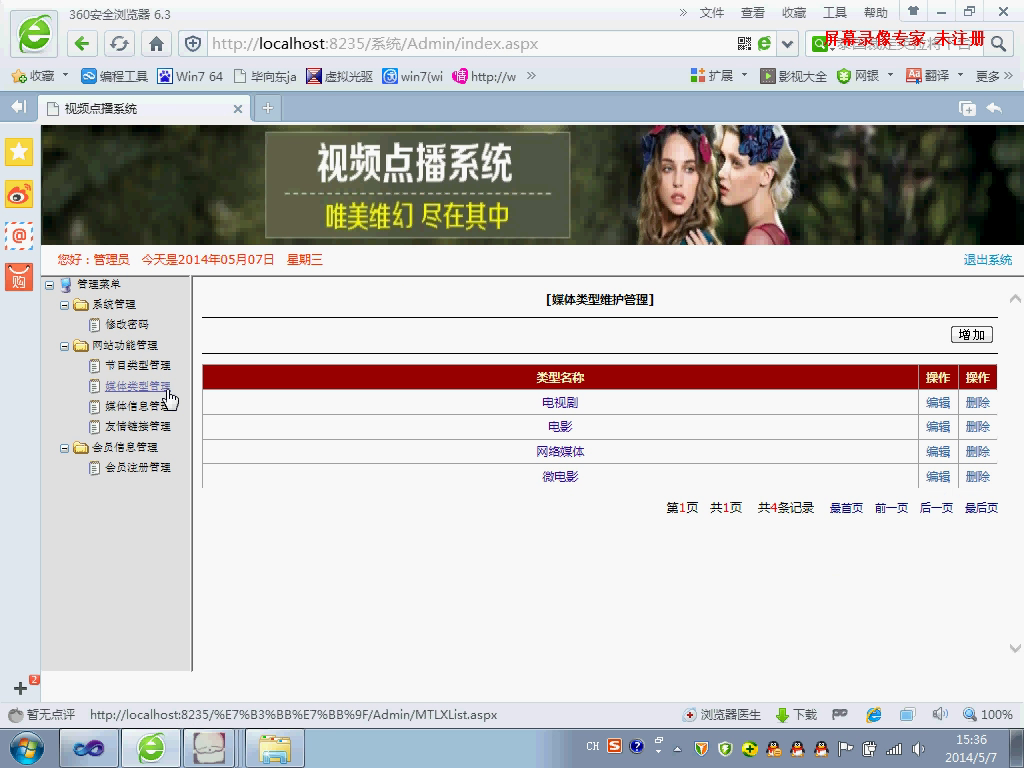
Task: Click the security shield icon beside address
Action: coord(193,44)
